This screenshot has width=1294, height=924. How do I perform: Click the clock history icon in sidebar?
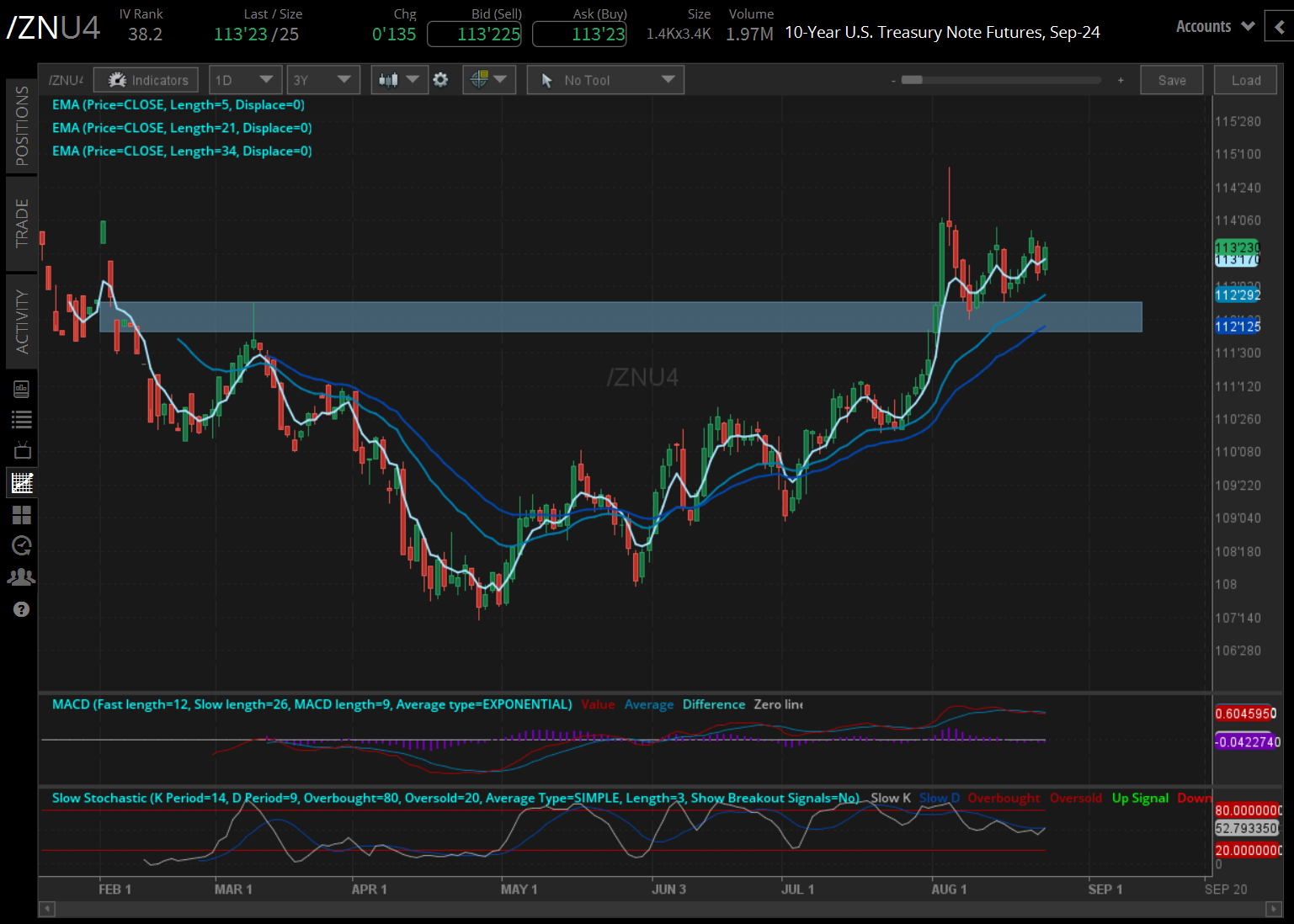coord(22,545)
